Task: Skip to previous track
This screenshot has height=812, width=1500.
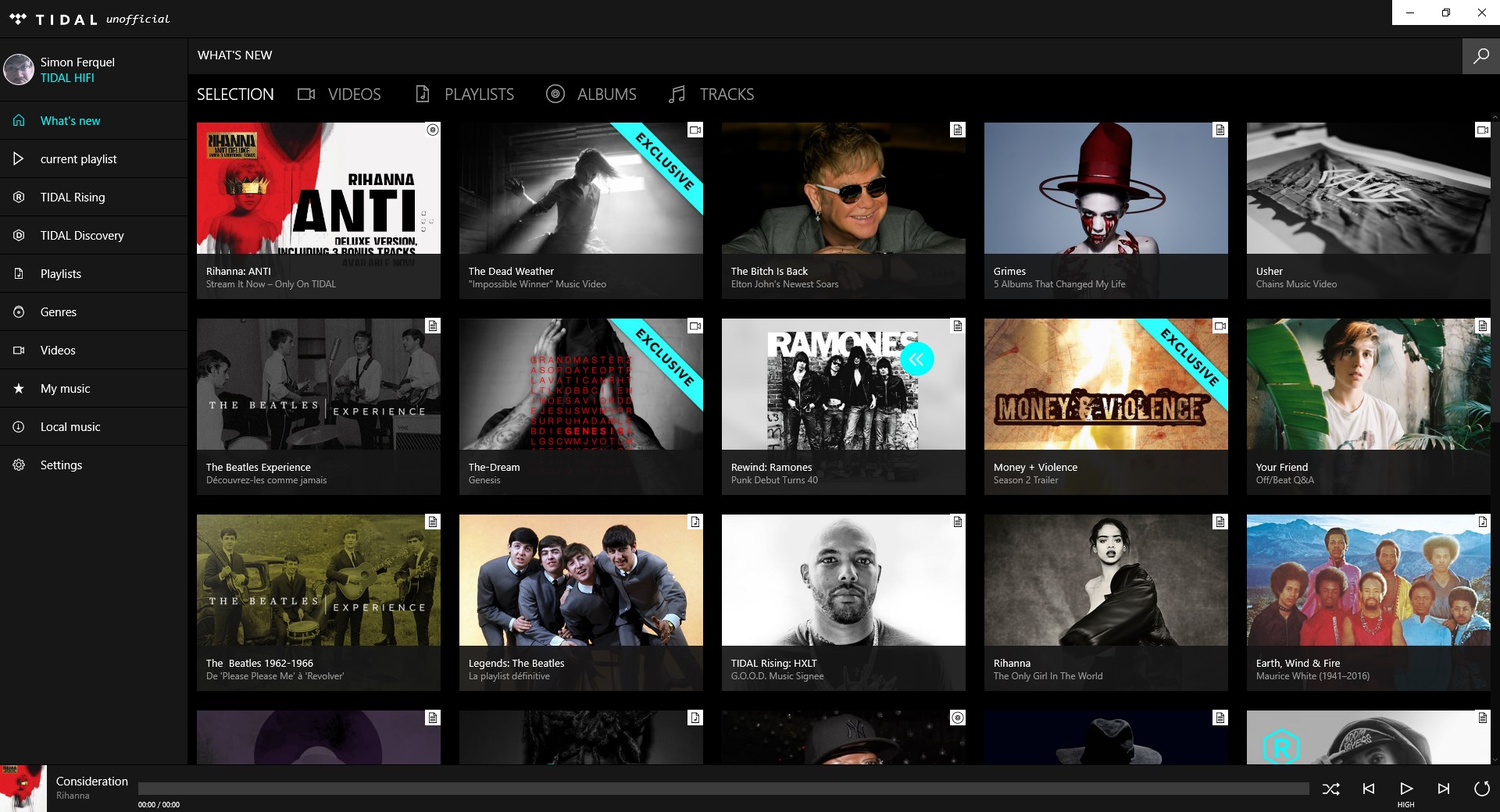Action: tap(1369, 789)
